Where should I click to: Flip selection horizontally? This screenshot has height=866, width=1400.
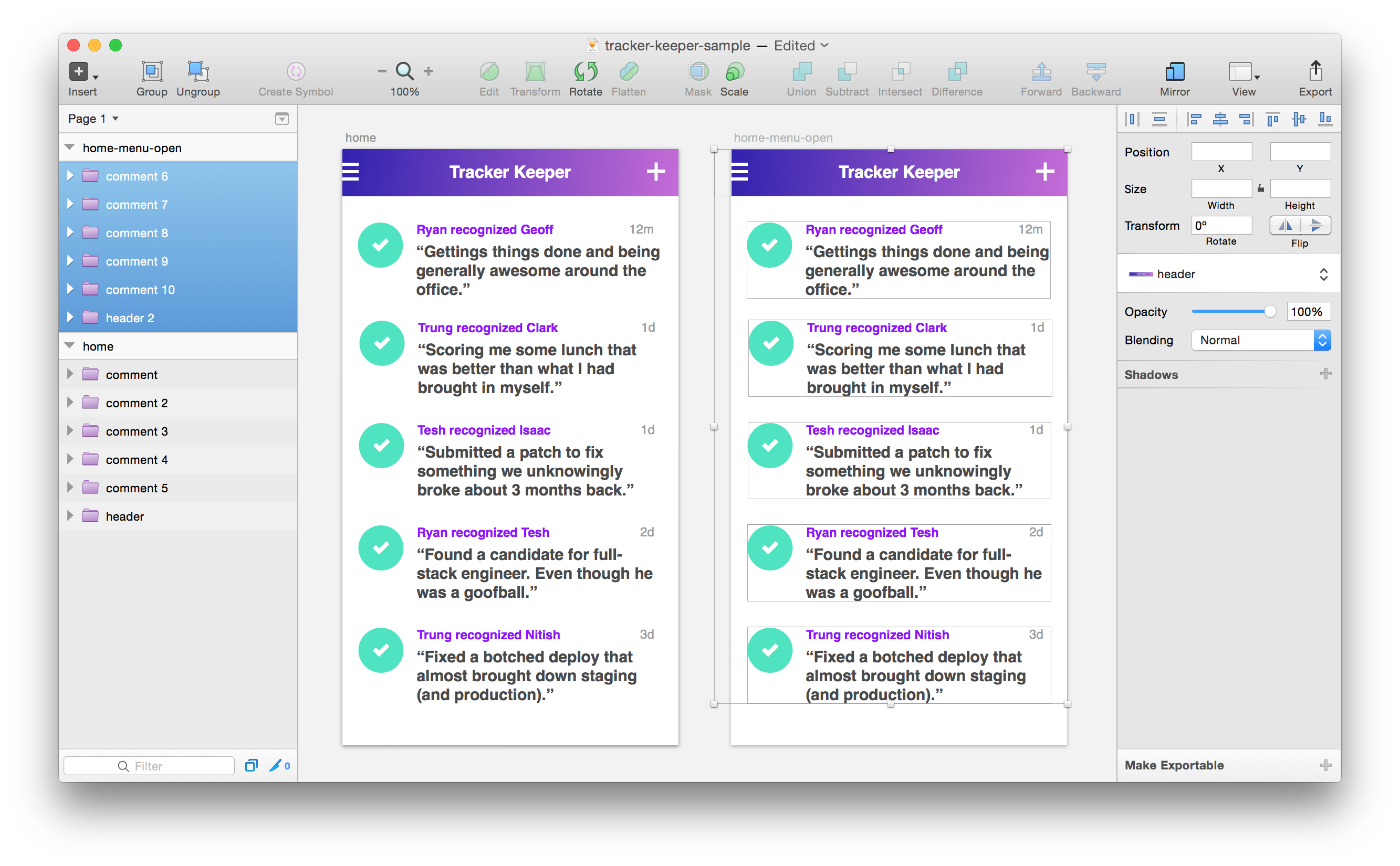(1285, 226)
